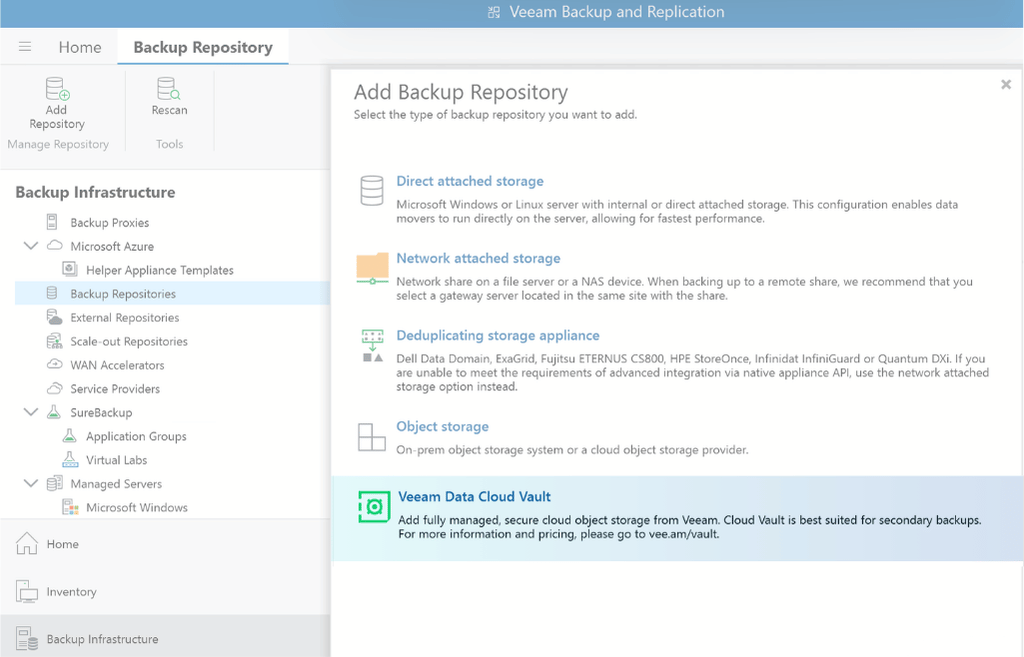Screen dimensions: 1024x657
Task: Click the Rescan ribbon icon
Action: (x=168, y=88)
